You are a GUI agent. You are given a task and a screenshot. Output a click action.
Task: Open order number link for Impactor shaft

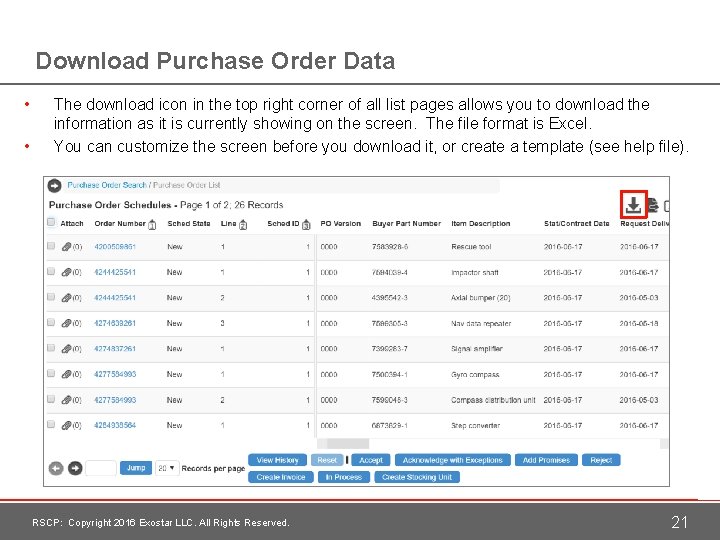click(115, 272)
